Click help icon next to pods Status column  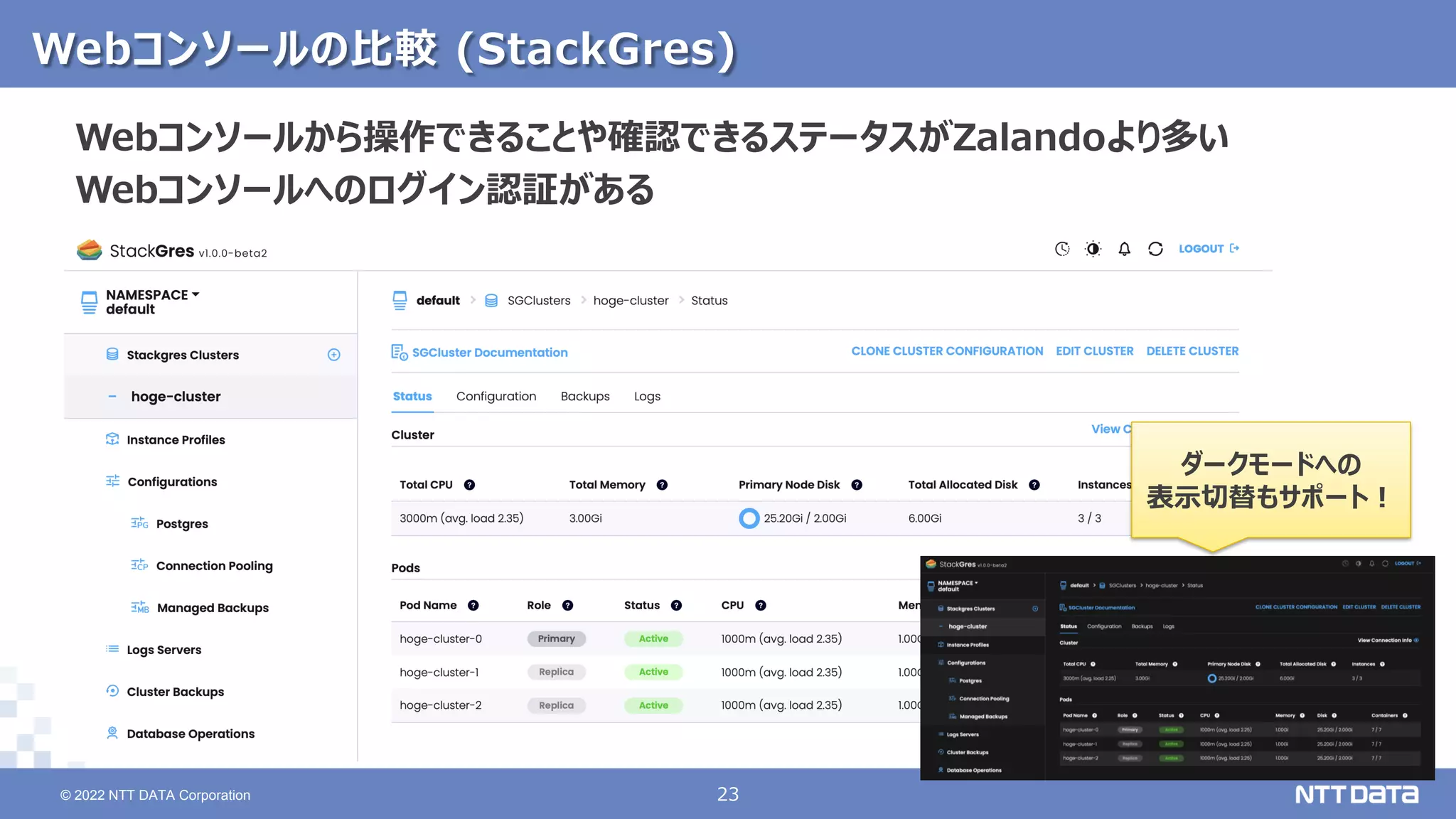coord(676,606)
